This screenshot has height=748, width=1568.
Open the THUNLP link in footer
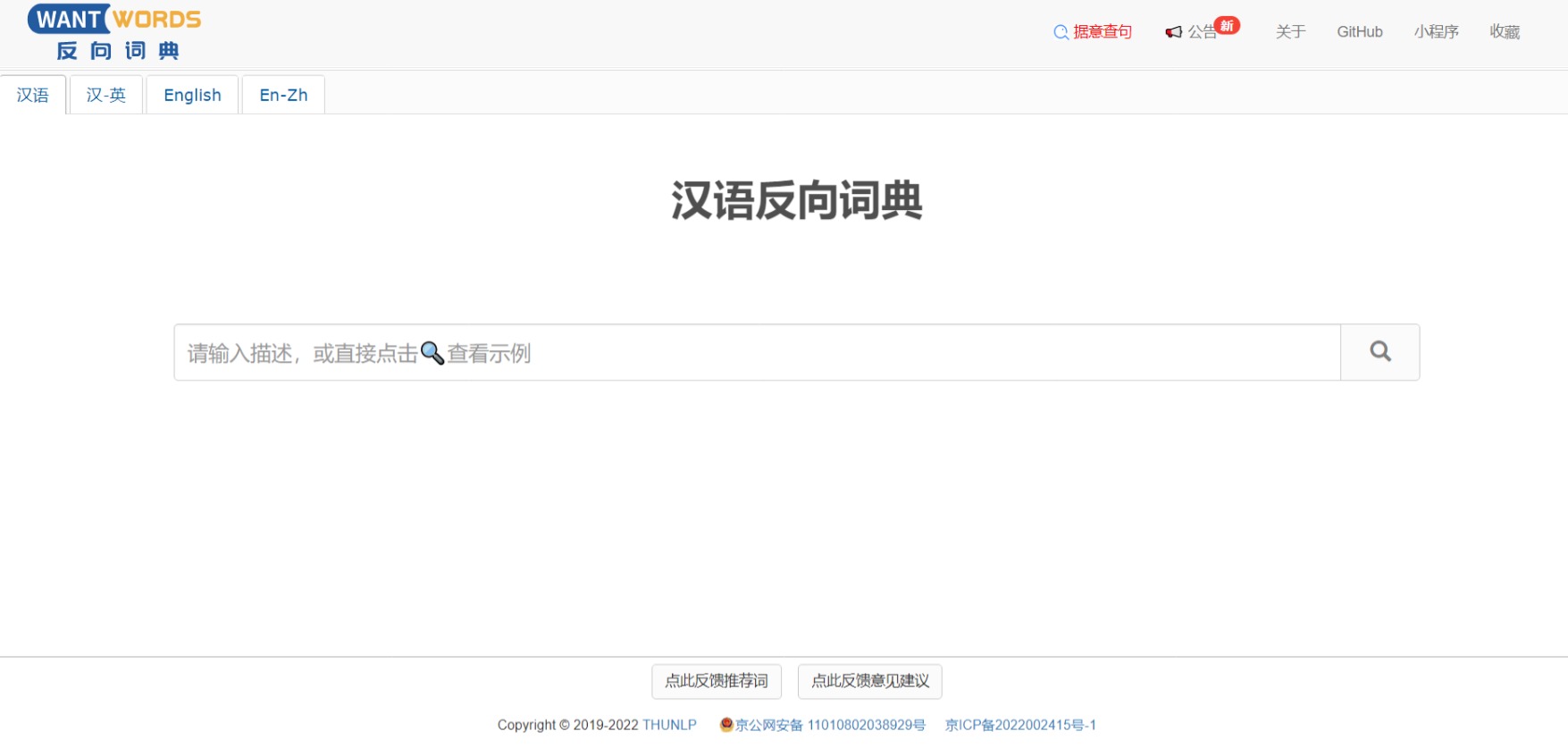(669, 725)
